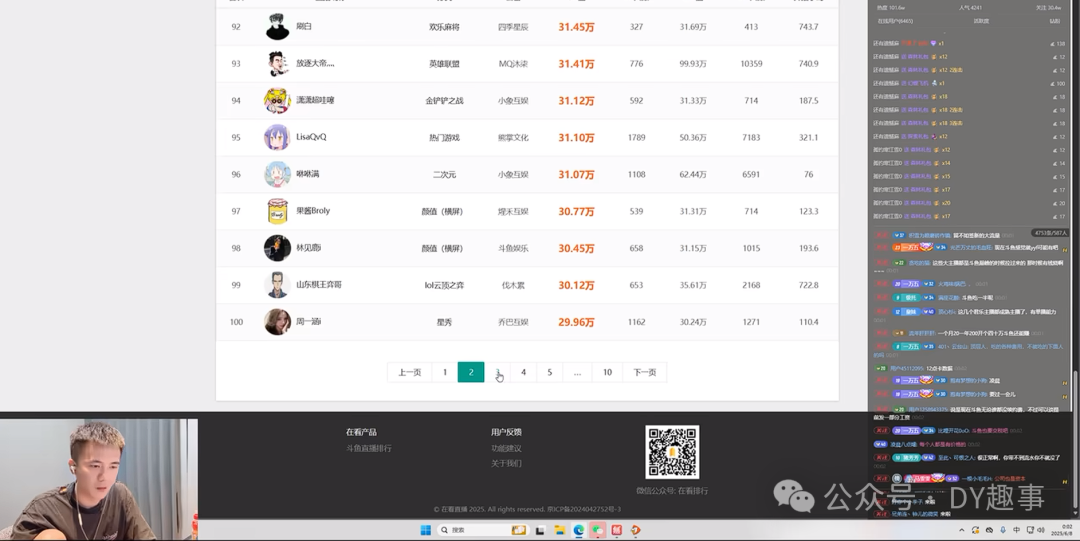Open avatar of rank 100 streamer
The height and width of the screenshot is (541, 1080).
(277, 322)
